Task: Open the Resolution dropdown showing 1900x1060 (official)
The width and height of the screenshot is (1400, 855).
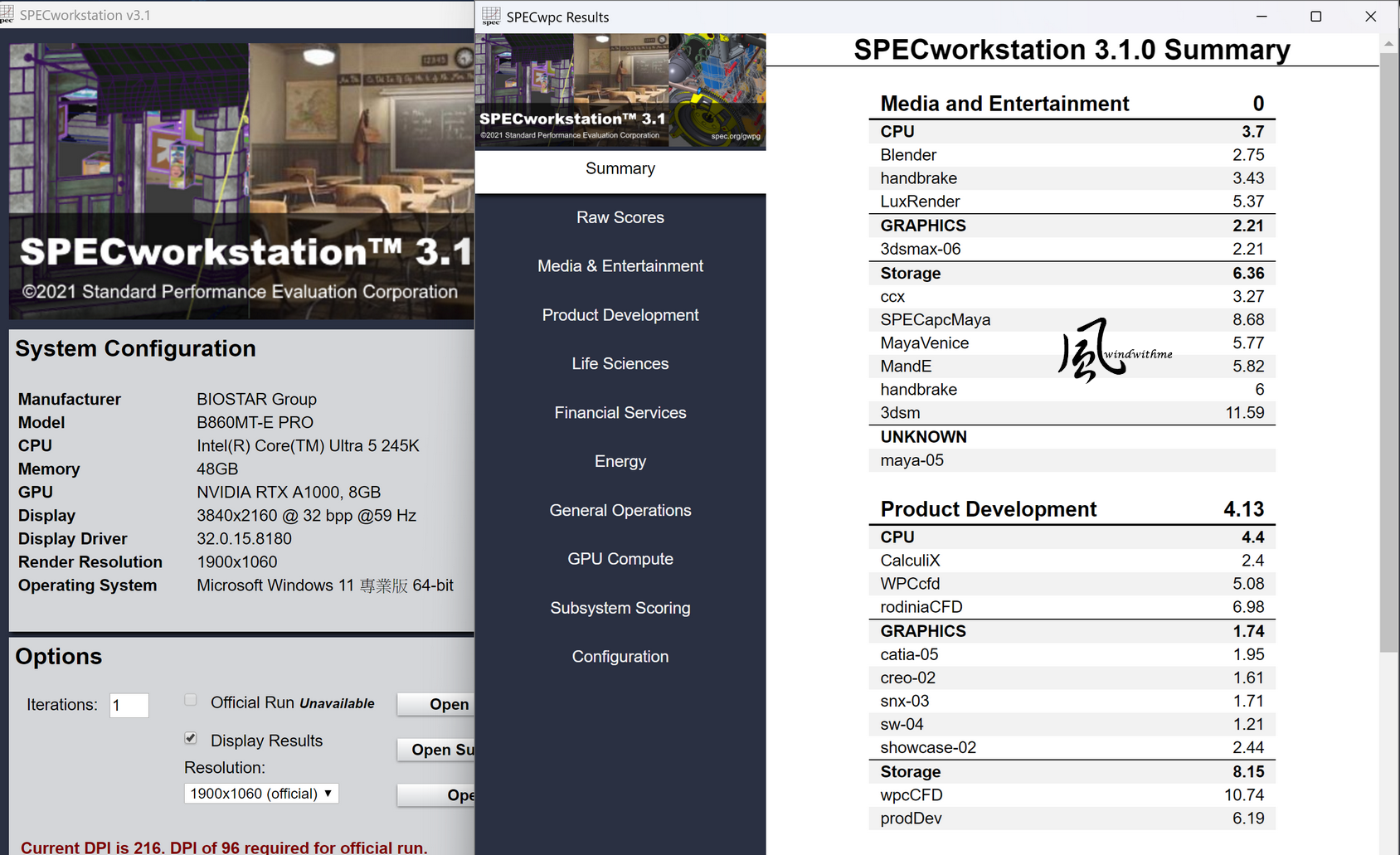Action: (x=261, y=794)
